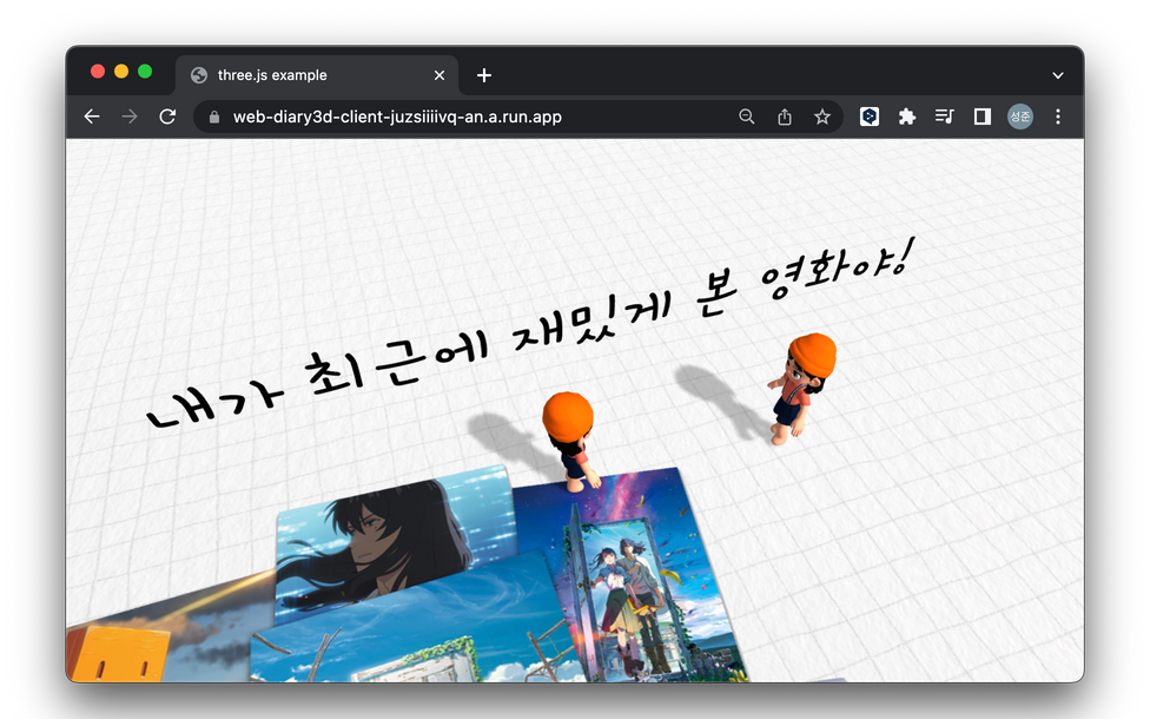Open the Extensions puzzle menu
The width and height of the screenshot is (1150, 720).
click(907, 117)
